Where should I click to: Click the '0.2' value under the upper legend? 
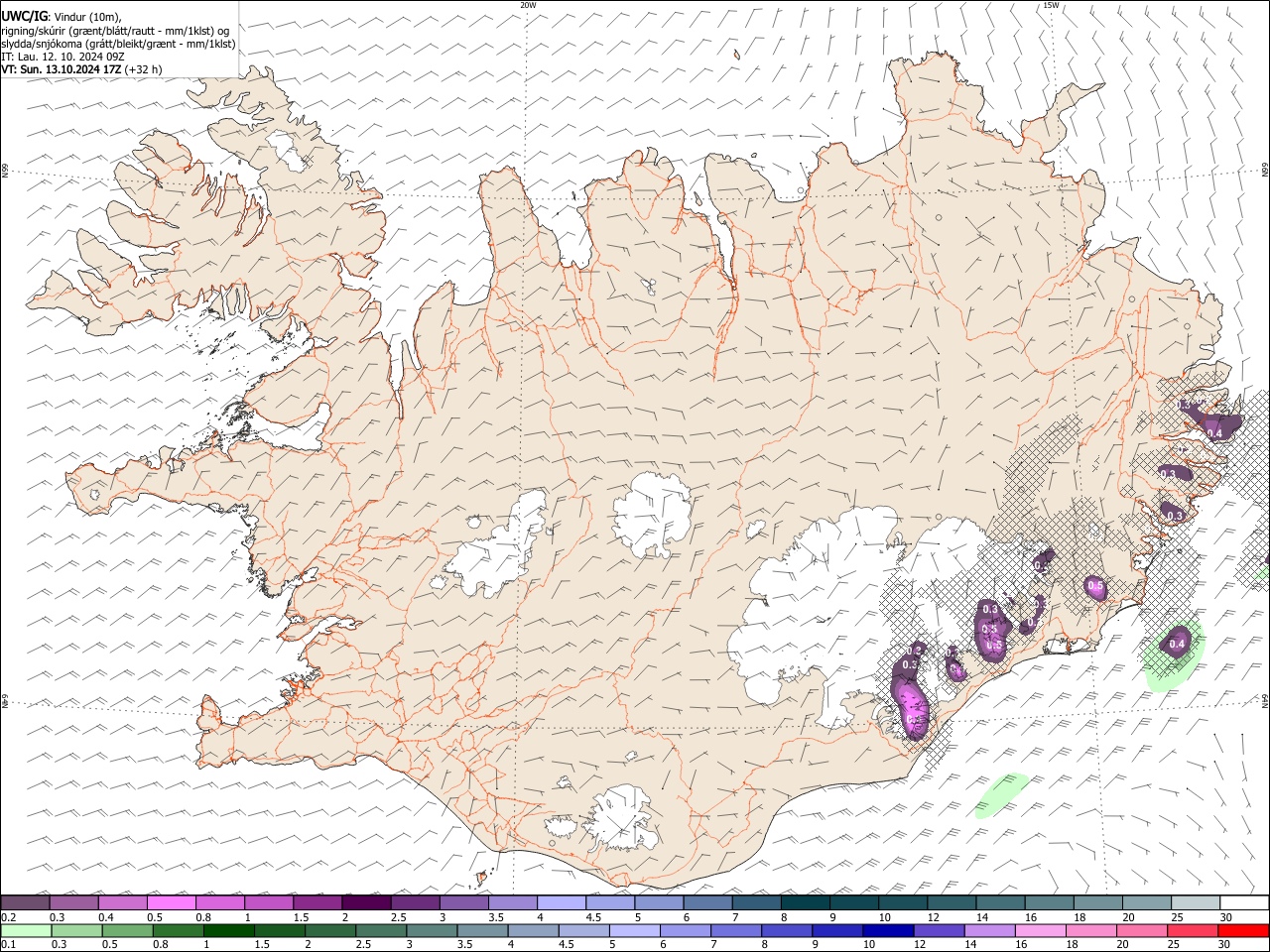[x=9, y=917]
